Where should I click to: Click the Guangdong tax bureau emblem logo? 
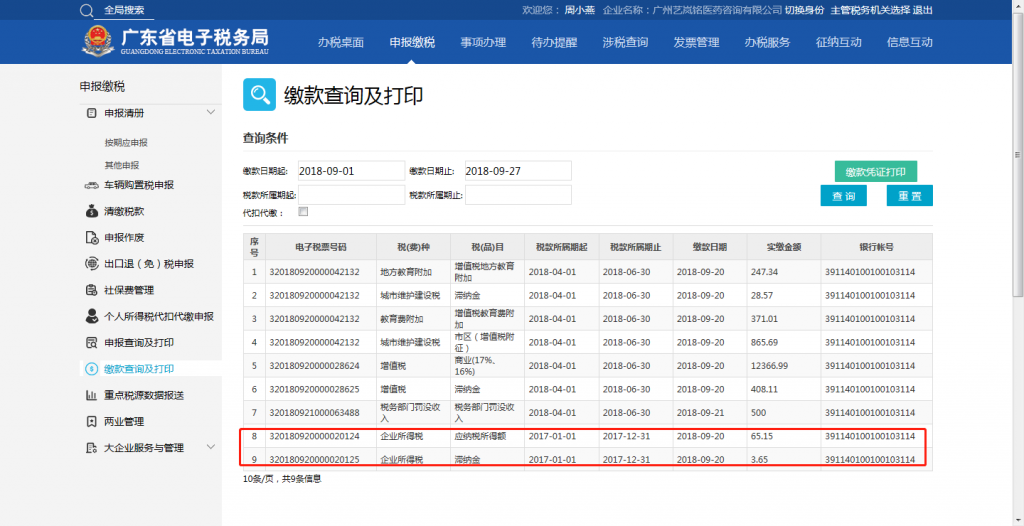[98, 42]
